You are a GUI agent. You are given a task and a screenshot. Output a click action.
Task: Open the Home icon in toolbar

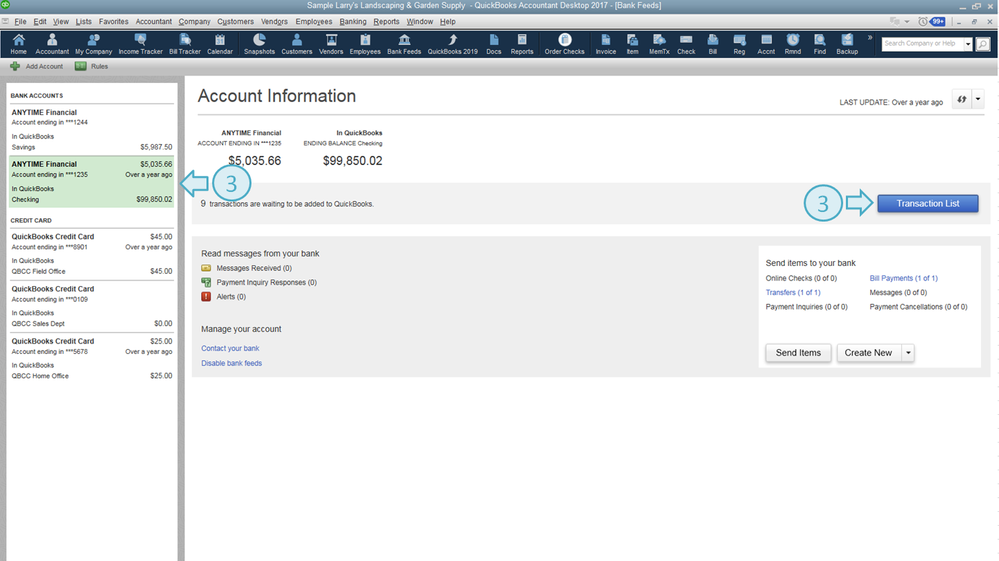pyautogui.click(x=18, y=44)
